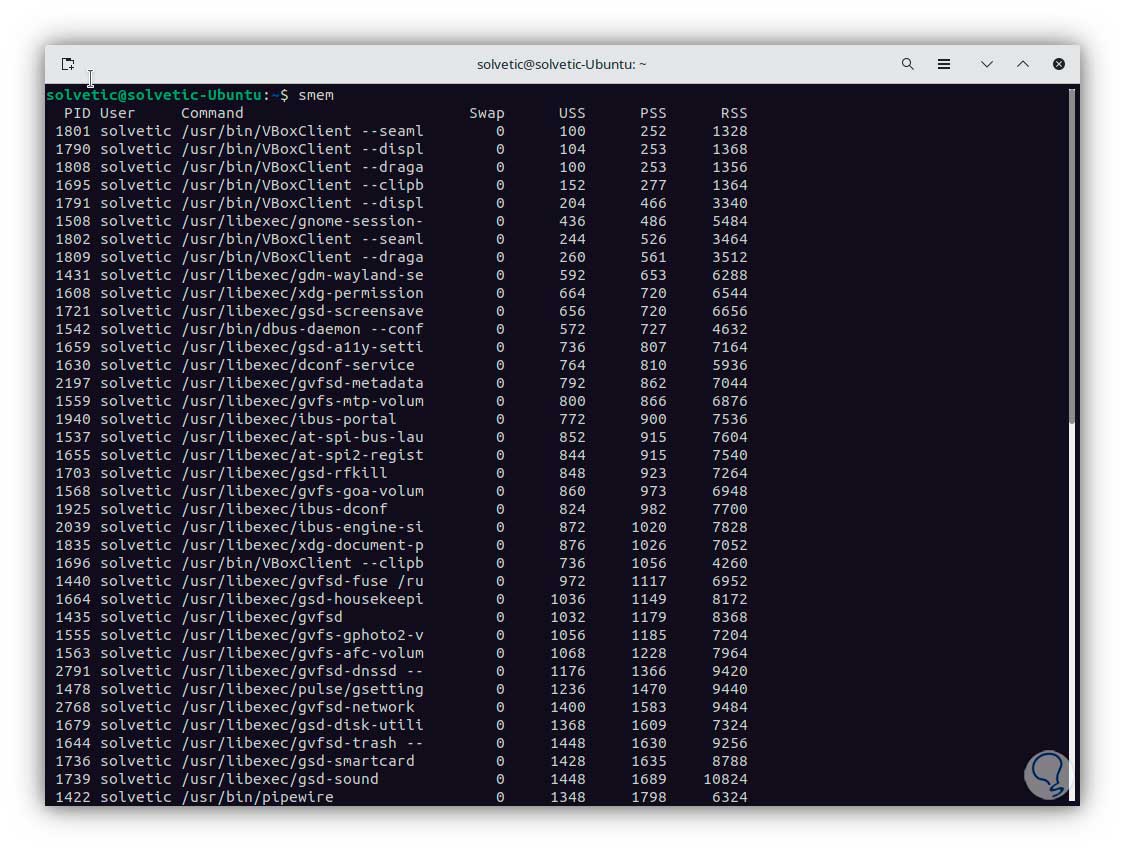Screen dimensions: 1125x851
Task: Click RSS value 3340
Action: tap(730, 203)
